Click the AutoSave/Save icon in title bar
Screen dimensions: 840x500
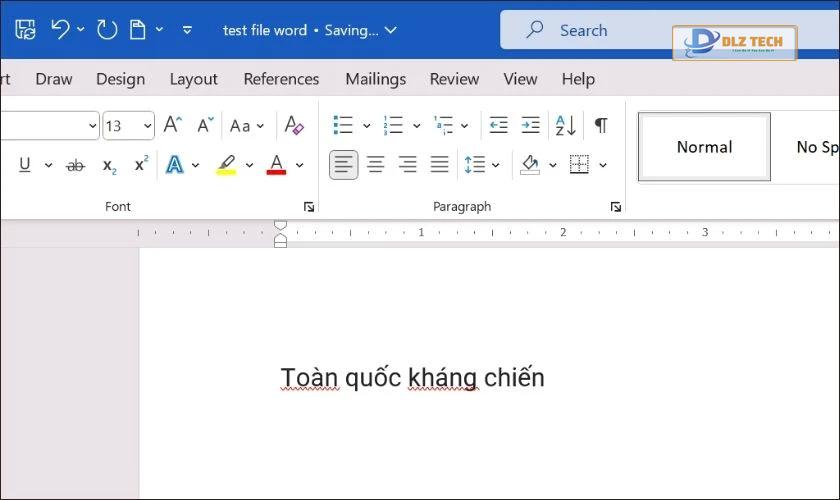pyautogui.click(x=25, y=29)
